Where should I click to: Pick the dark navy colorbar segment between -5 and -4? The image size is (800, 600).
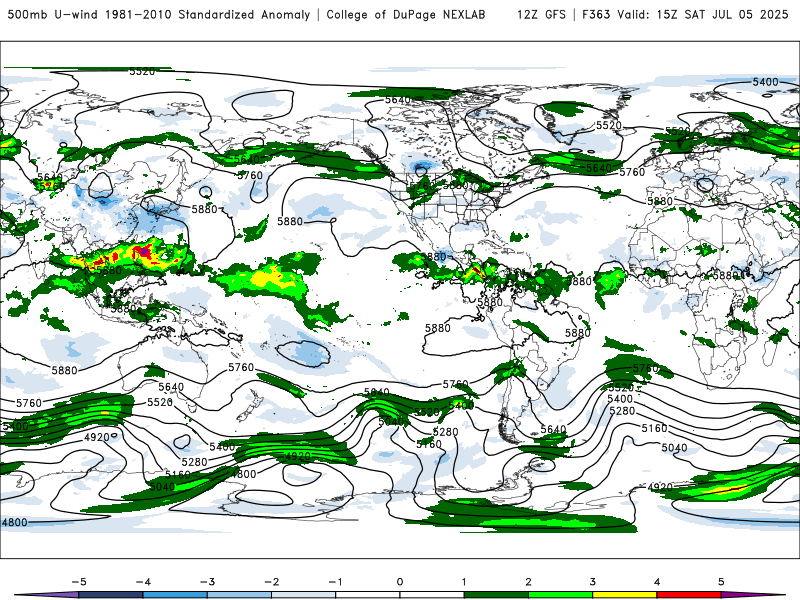pyautogui.click(x=111, y=595)
